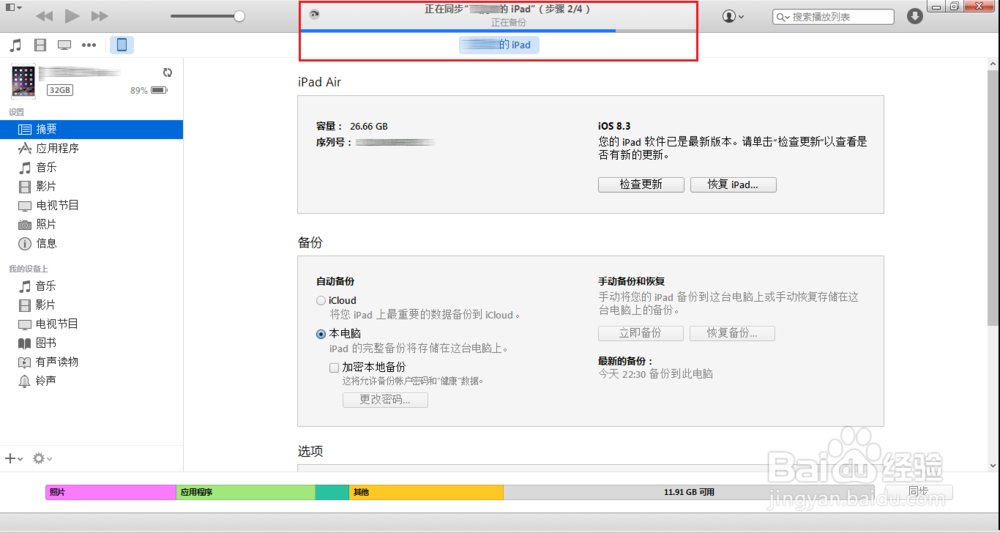Click the pink 照片 storage segment
This screenshot has height=533, width=1000.
click(x=111, y=492)
